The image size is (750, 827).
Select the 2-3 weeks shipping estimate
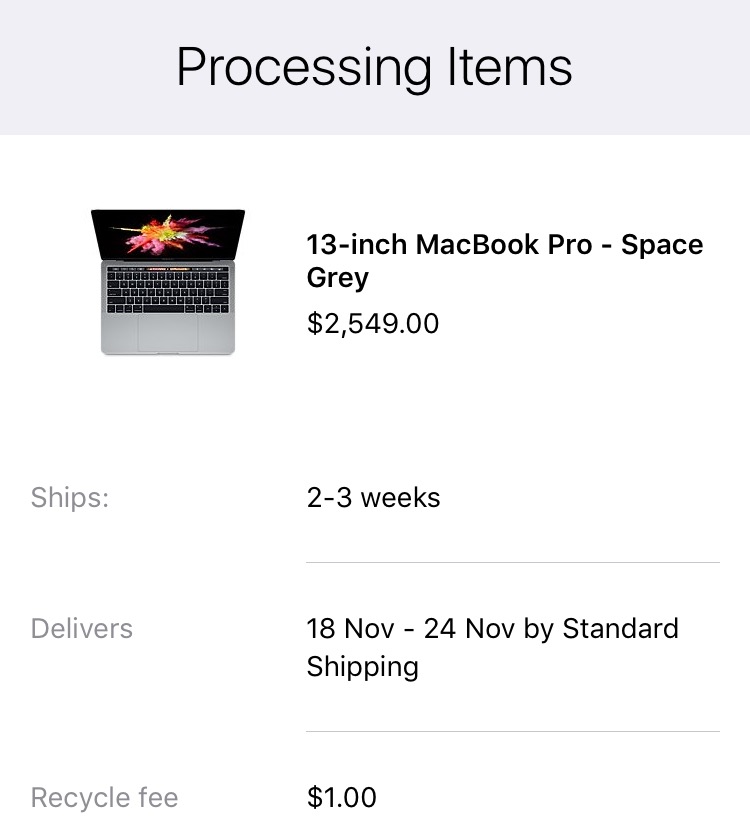373,497
